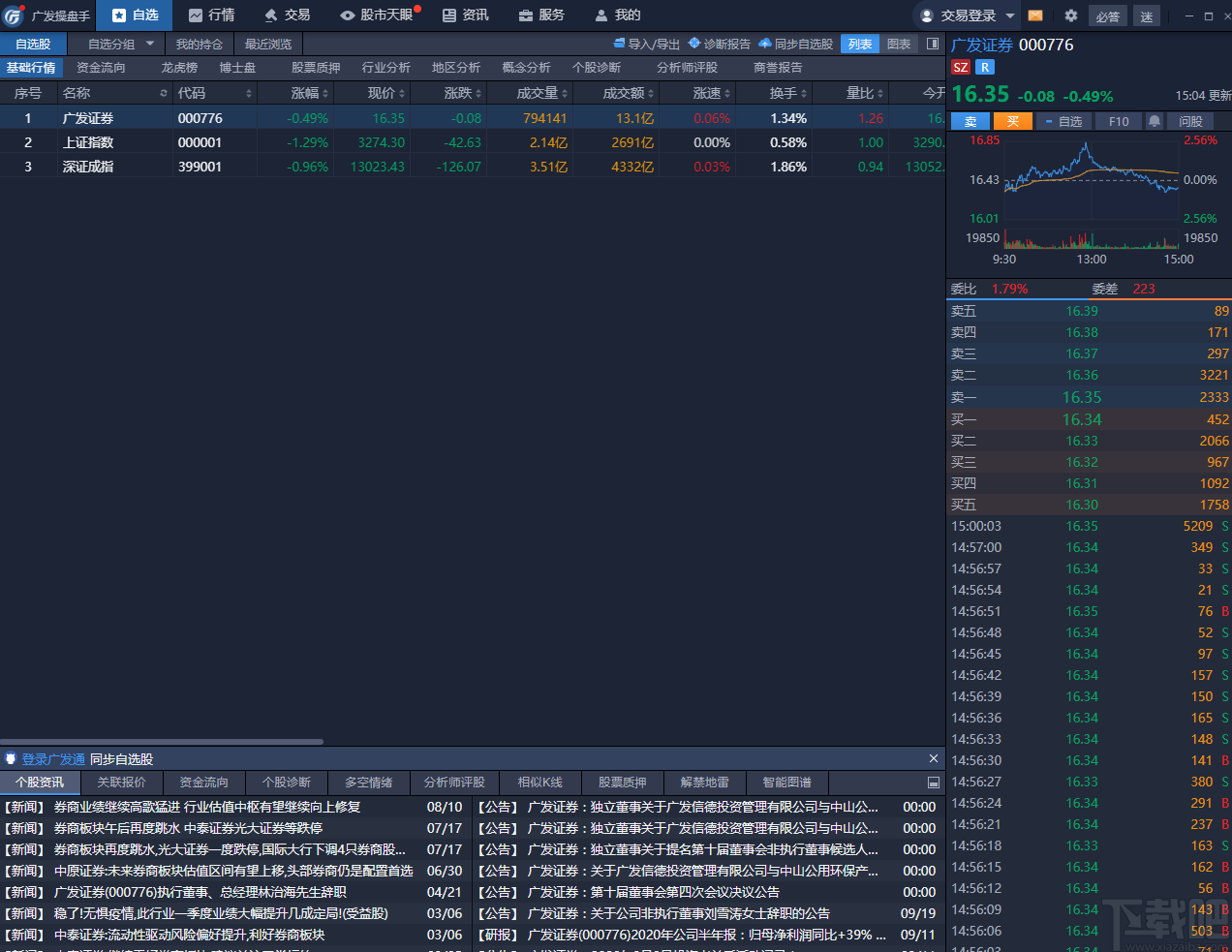Open the 服务 services tab
The height and width of the screenshot is (952, 1232).
(x=541, y=15)
